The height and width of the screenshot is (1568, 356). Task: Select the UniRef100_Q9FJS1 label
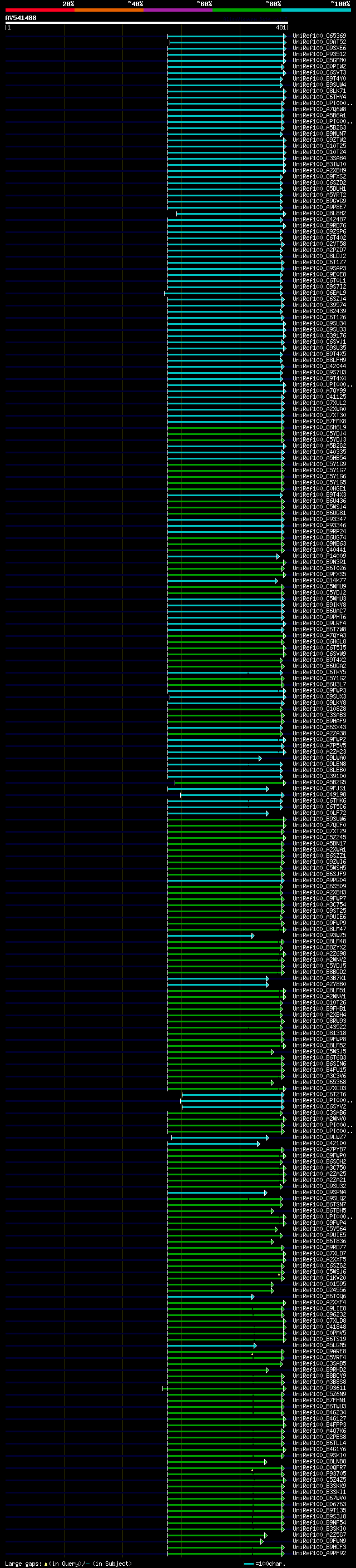coord(319,789)
